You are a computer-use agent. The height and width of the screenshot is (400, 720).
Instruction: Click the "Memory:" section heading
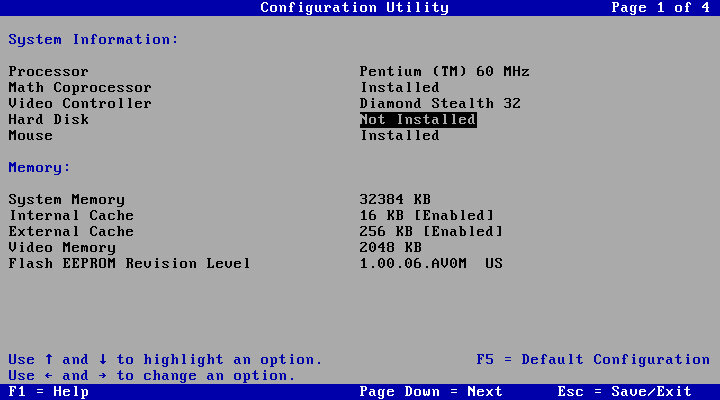coord(40,168)
